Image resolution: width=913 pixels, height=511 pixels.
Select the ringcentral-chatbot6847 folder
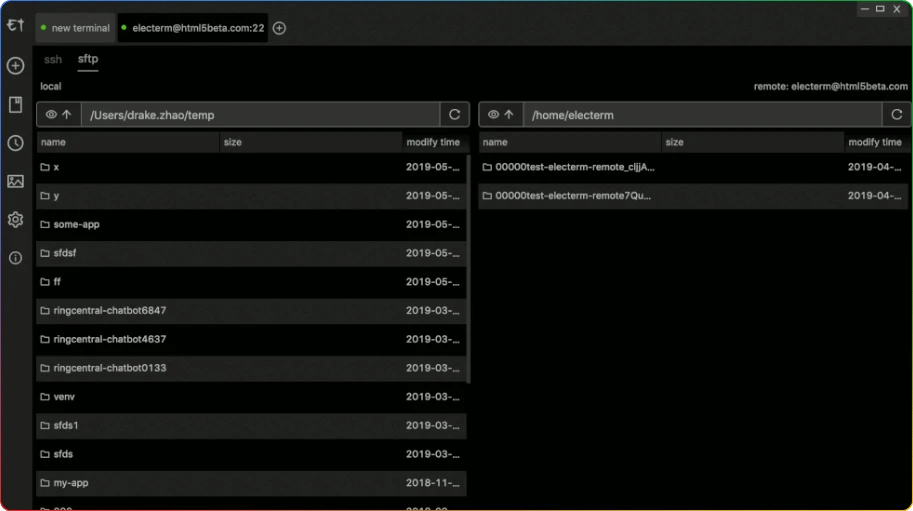pos(110,311)
